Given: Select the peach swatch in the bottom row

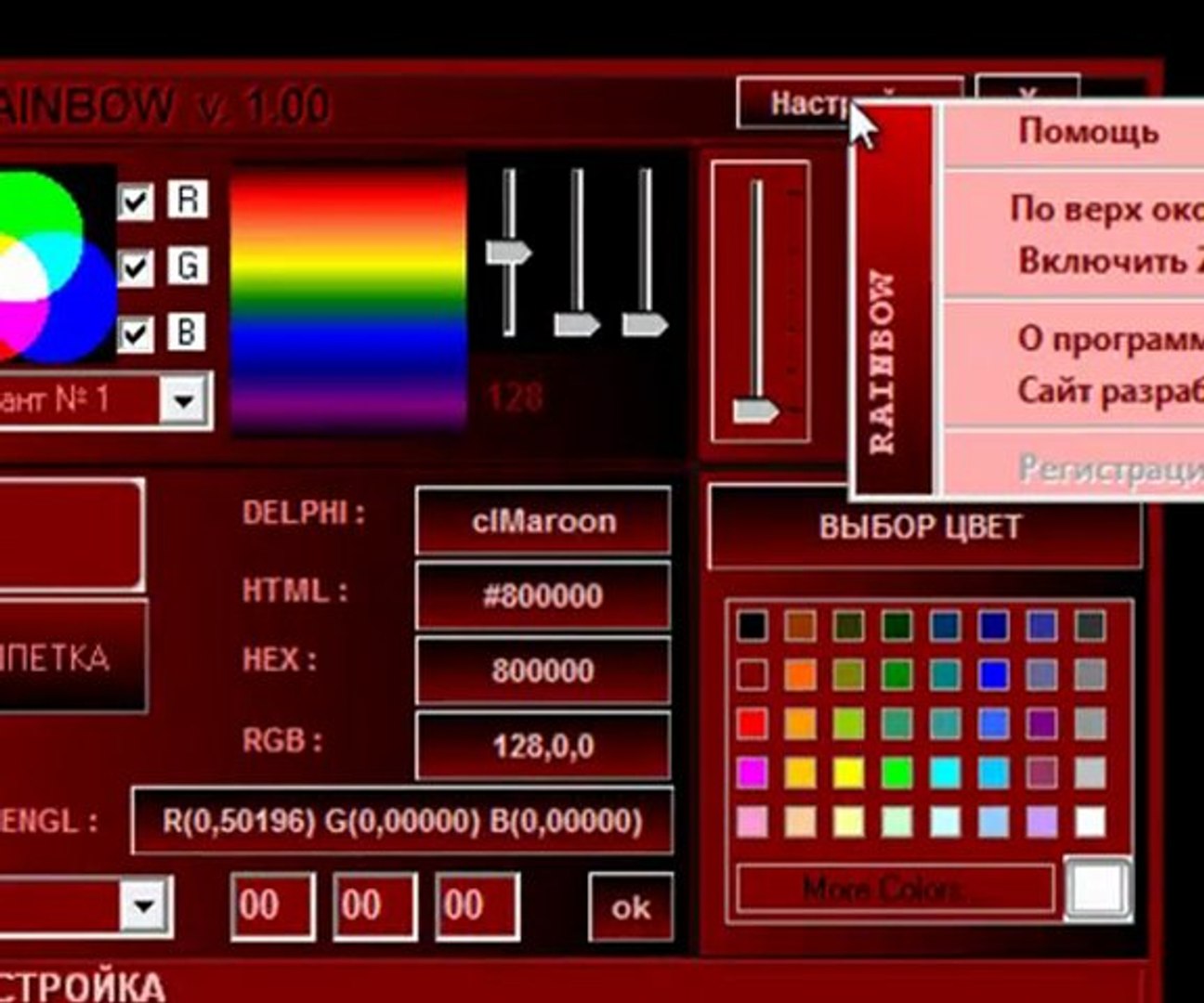Looking at the screenshot, I should coord(800,822).
